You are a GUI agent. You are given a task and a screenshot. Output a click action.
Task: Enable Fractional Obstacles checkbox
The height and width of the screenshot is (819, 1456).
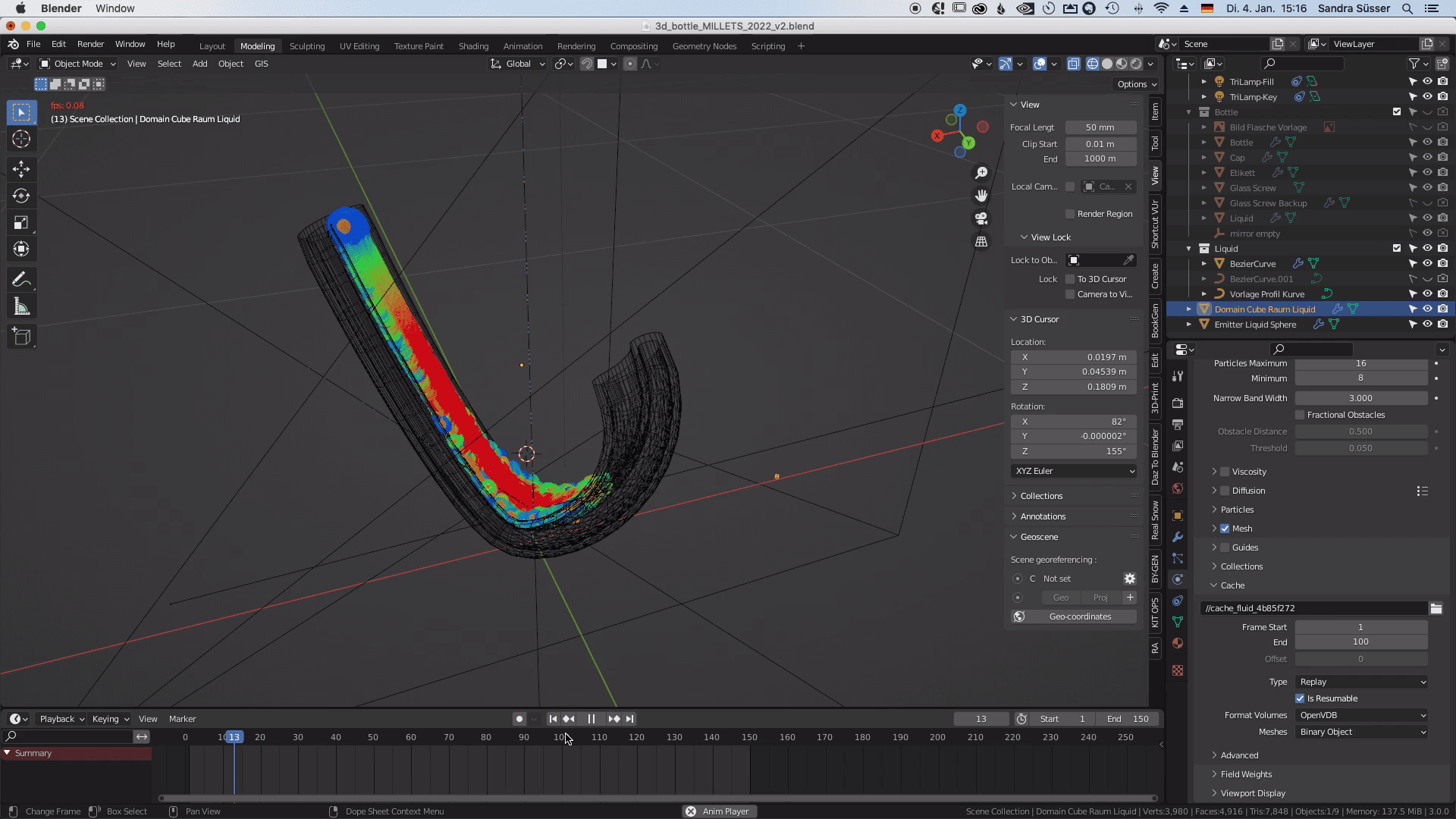pyautogui.click(x=1300, y=415)
